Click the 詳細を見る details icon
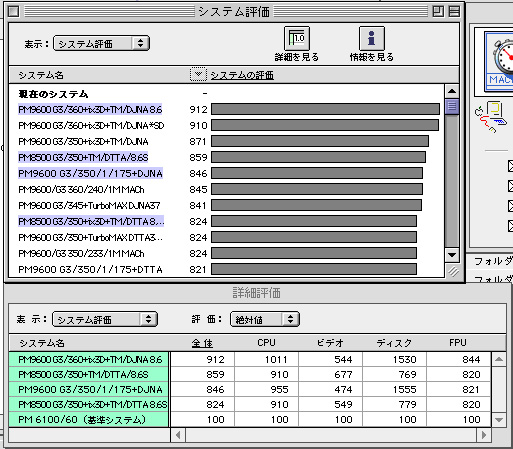The width and height of the screenshot is (513, 449). tap(297, 38)
